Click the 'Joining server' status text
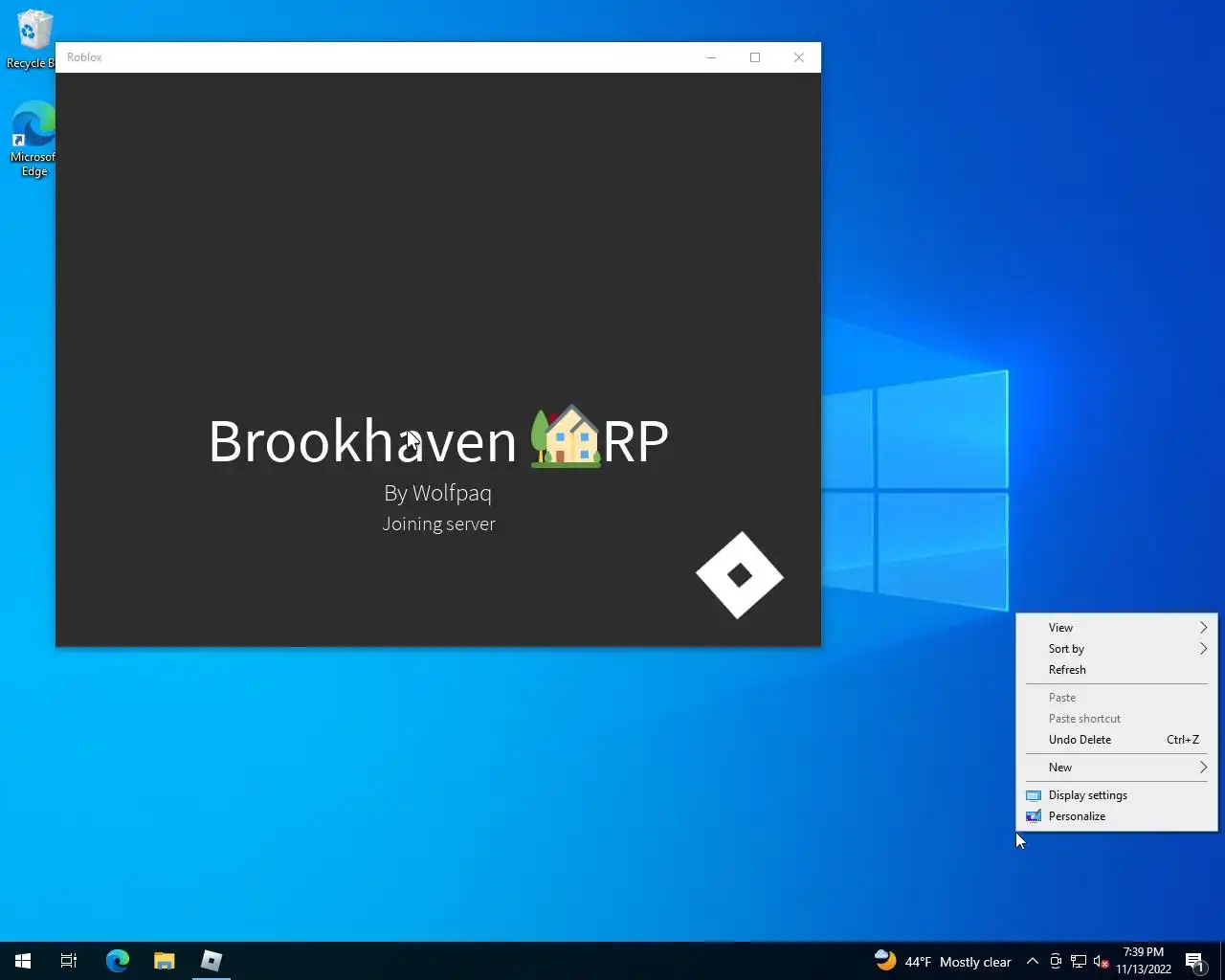This screenshot has height=980, width=1225. [x=438, y=524]
